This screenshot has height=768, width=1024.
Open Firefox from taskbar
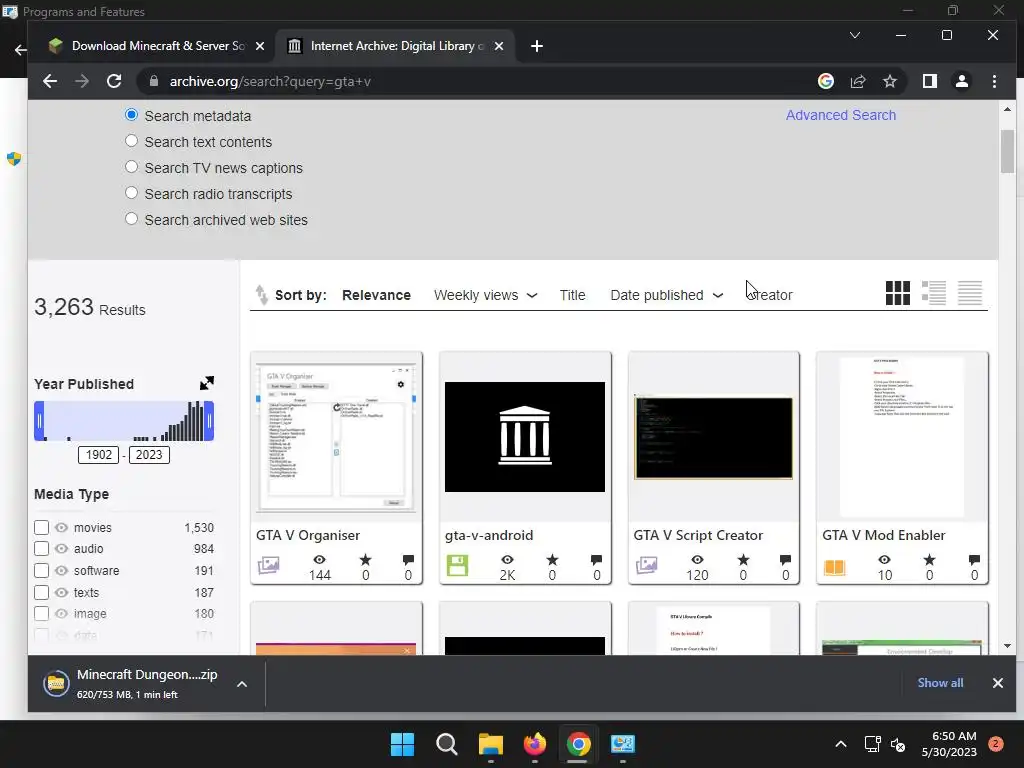(x=535, y=744)
